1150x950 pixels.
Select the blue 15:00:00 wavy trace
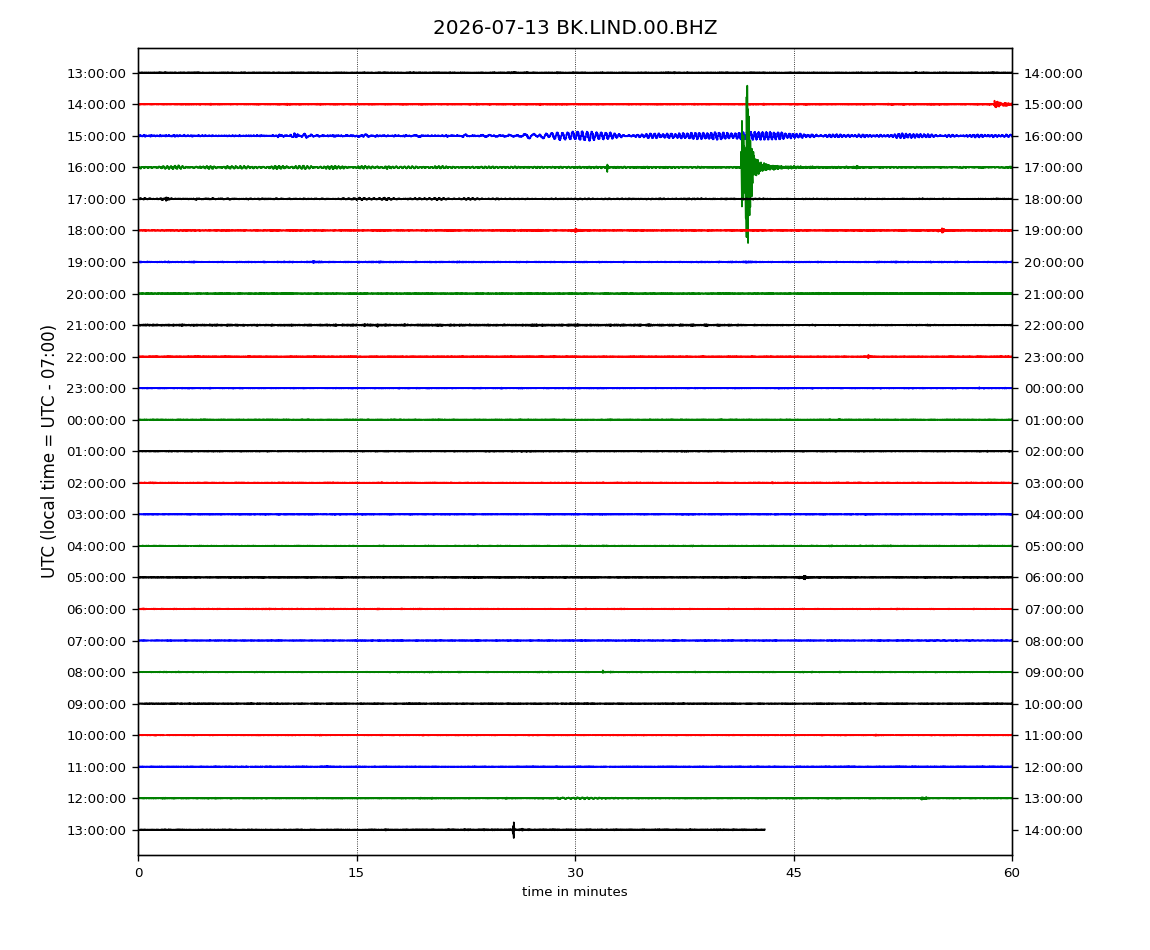pos(575,136)
